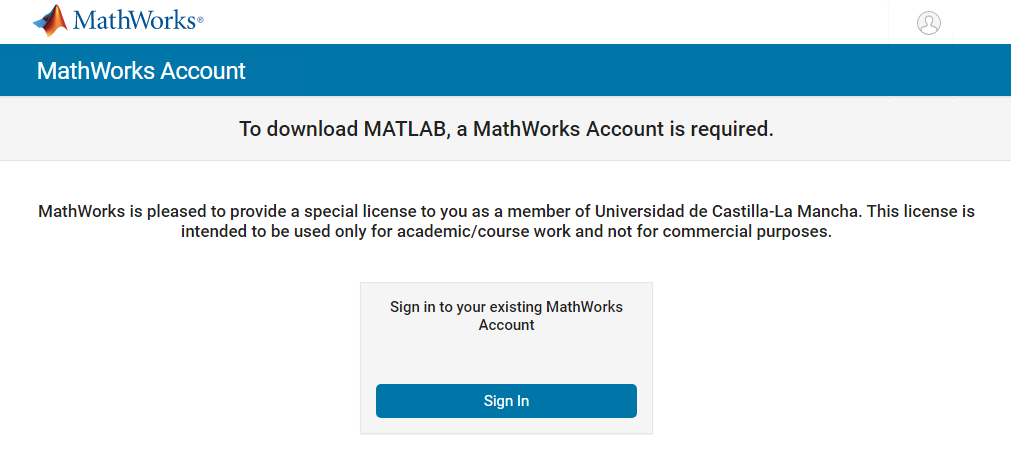Image resolution: width=1011 pixels, height=453 pixels.
Task: Click the MathWorks wordmark text
Action: pyautogui.click(x=134, y=20)
